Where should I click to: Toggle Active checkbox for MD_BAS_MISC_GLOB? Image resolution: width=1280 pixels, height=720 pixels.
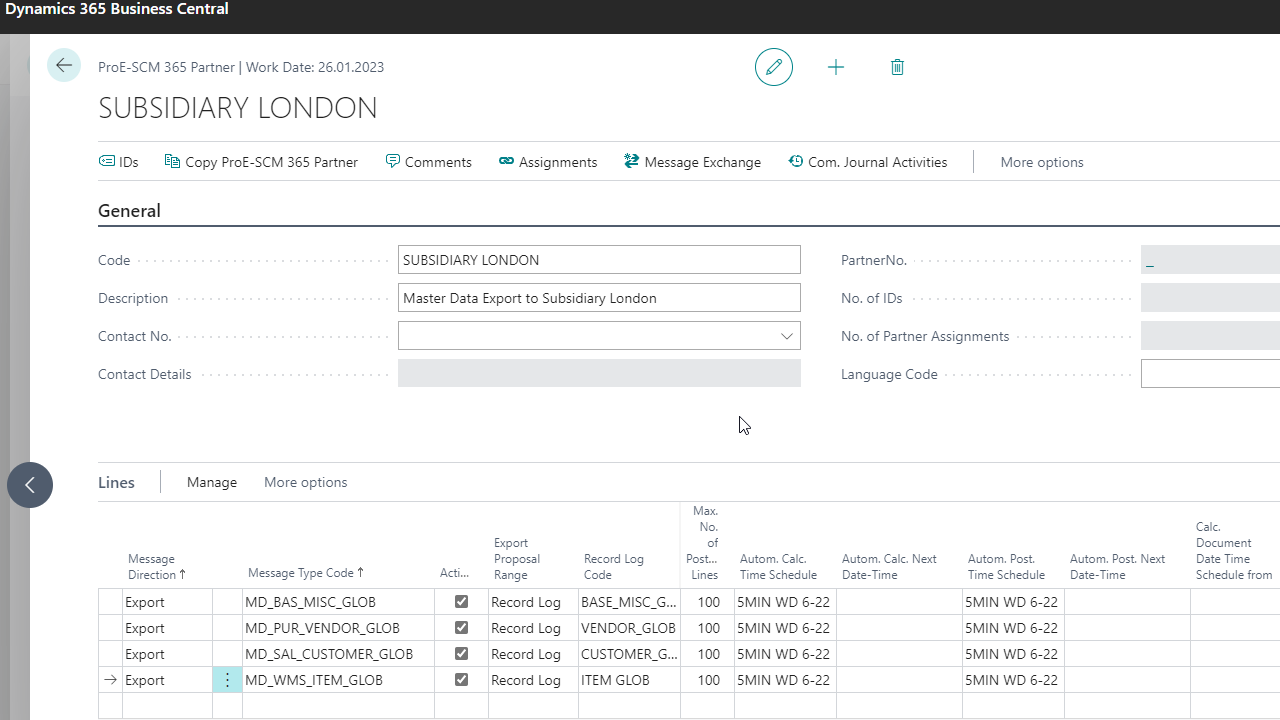(461, 602)
